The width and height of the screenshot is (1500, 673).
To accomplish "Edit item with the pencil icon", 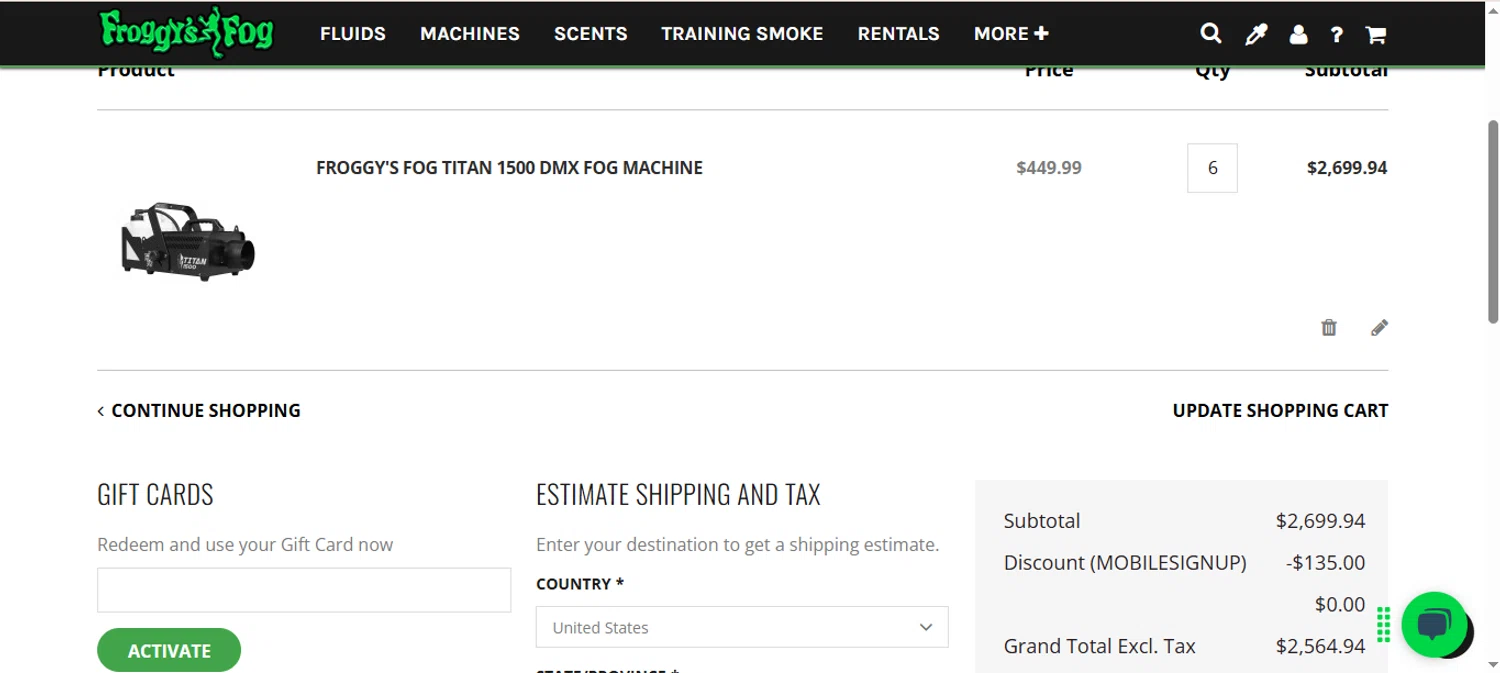I will [x=1379, y=327].
